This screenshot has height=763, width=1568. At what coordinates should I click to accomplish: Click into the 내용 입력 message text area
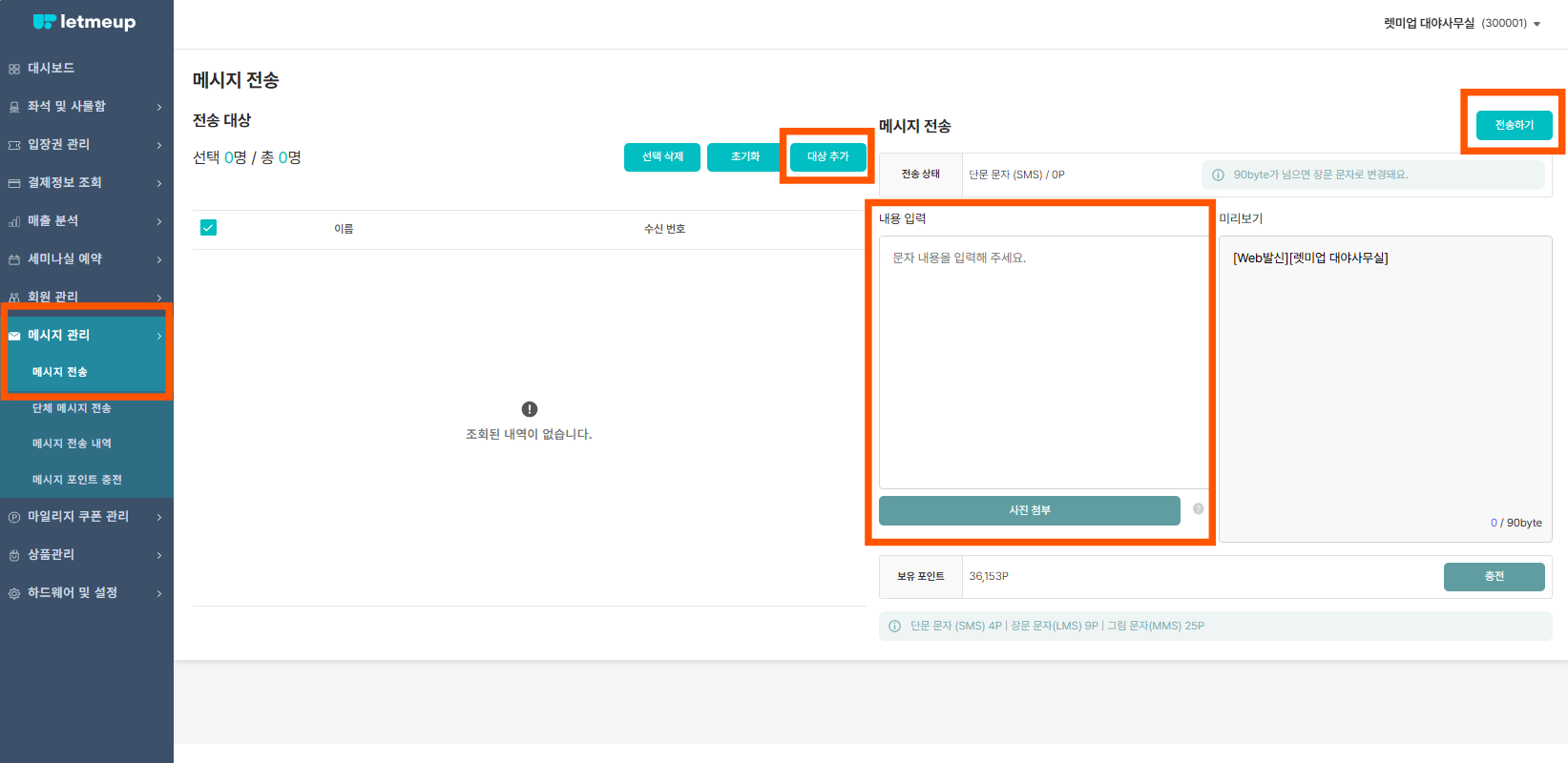(1044, 362)
